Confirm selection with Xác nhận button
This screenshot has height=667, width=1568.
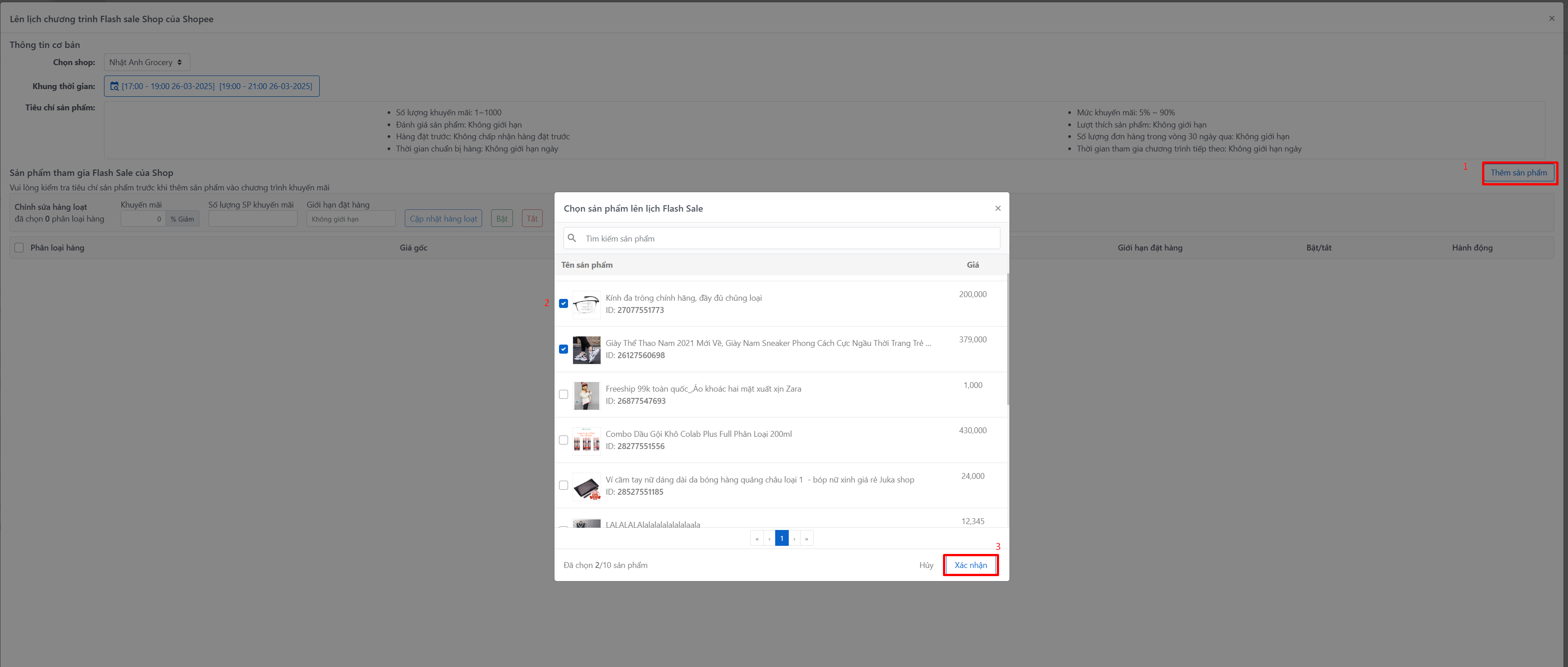point(970,565)
